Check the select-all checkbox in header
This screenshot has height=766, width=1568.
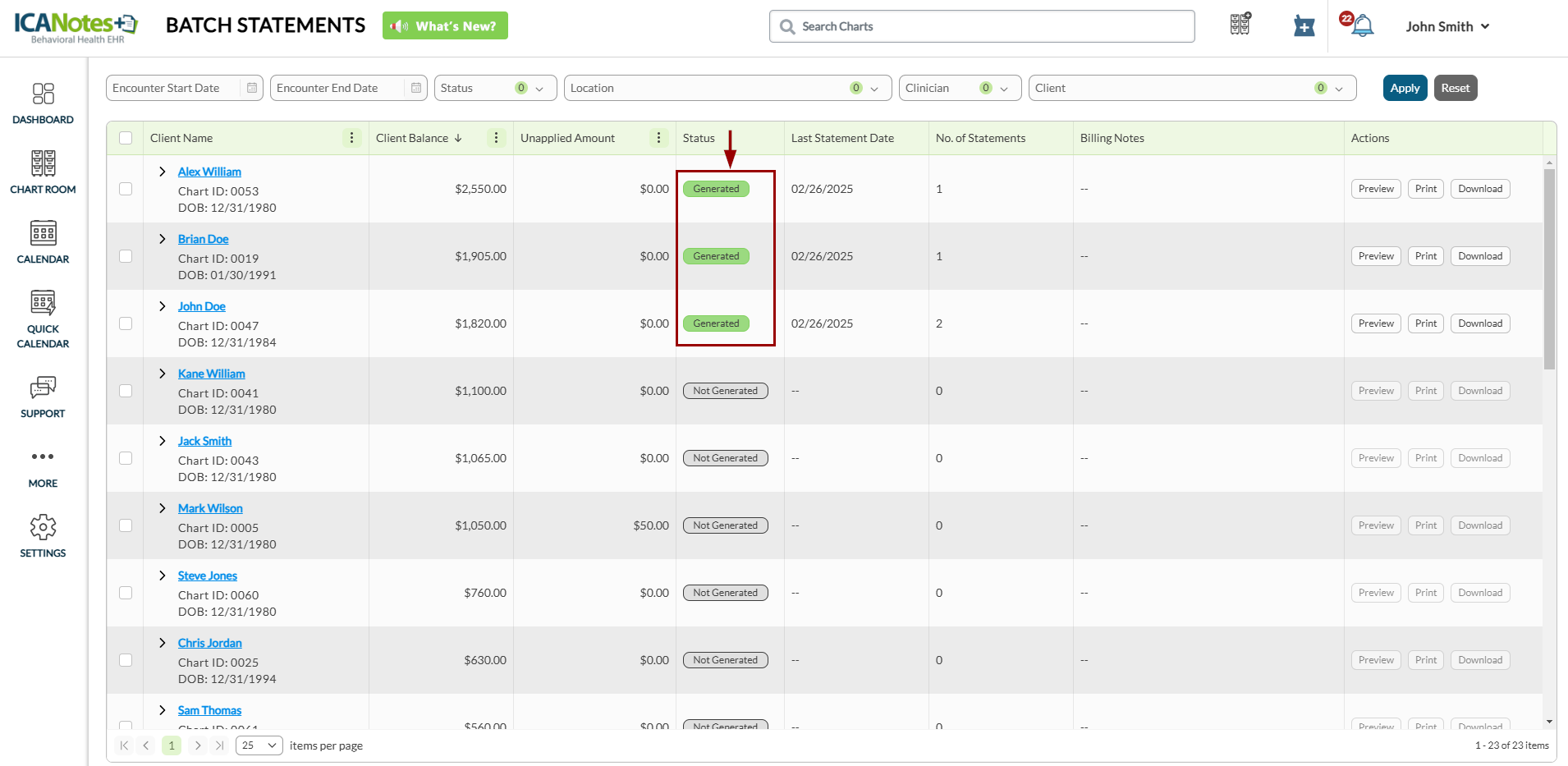[x=126, y=138]
